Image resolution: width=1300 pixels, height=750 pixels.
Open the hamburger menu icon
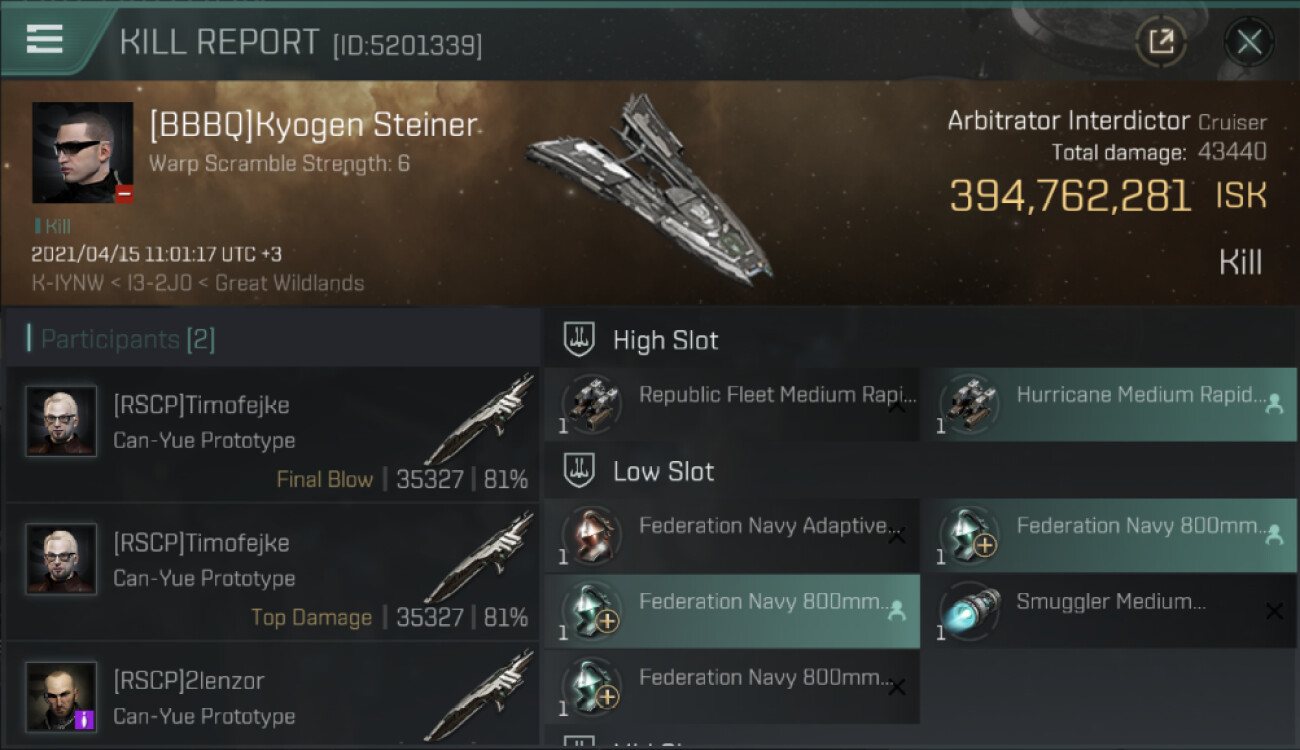click(45, 39)
